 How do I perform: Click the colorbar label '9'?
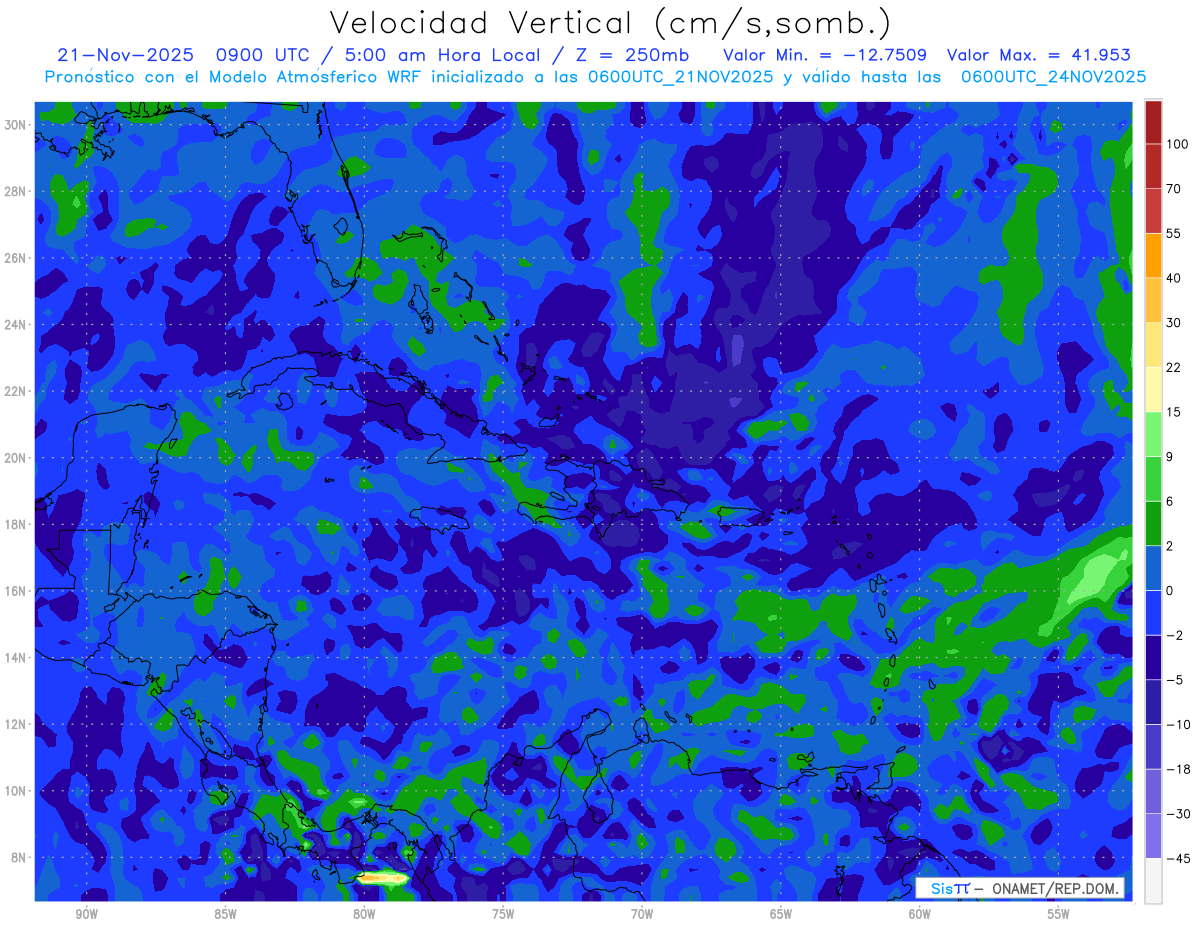[x=1170, y=456]
